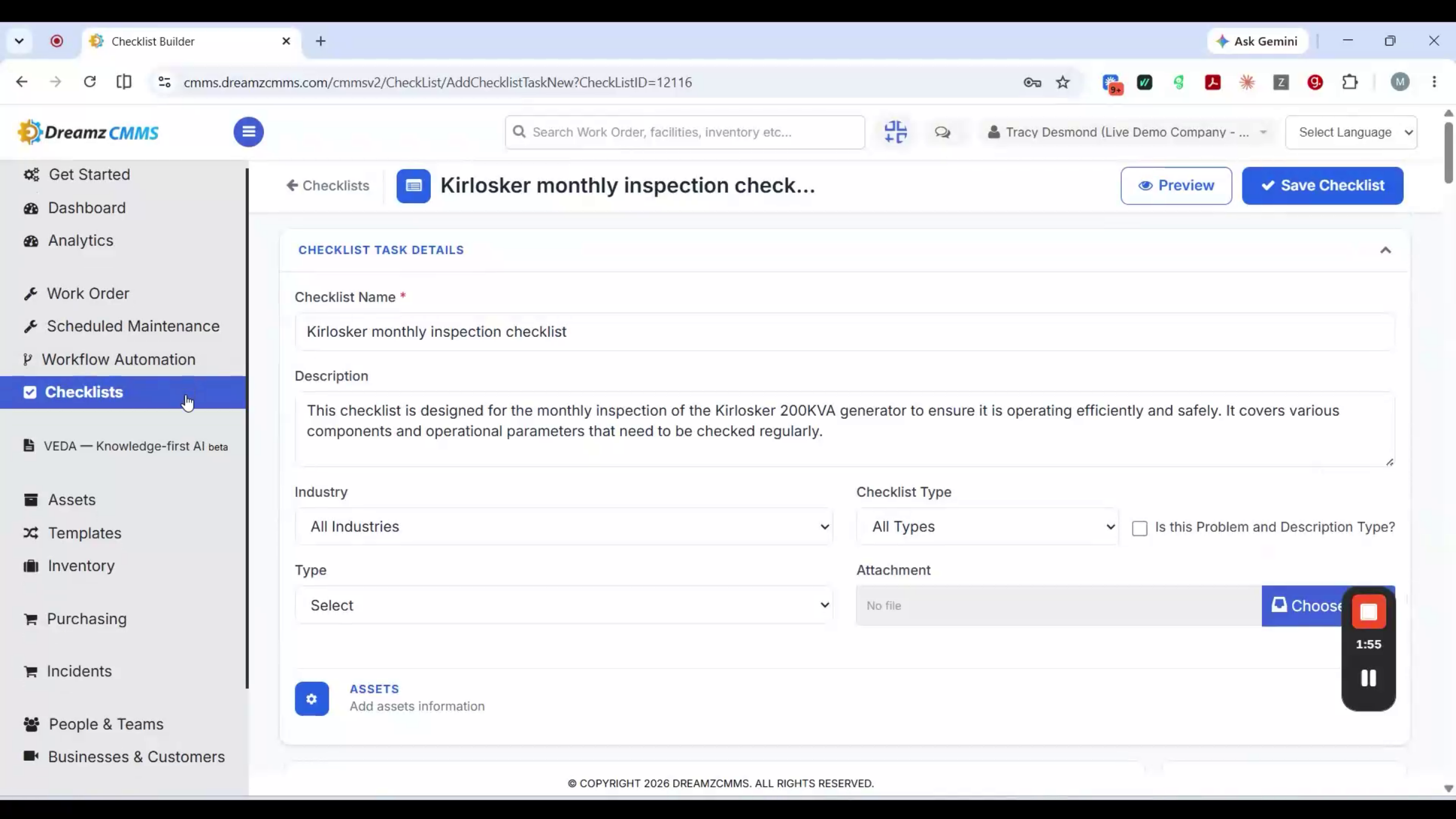This screenshot has height=819, width=1456.
Task: Open a new browser tab
Action: click(321, 41)
